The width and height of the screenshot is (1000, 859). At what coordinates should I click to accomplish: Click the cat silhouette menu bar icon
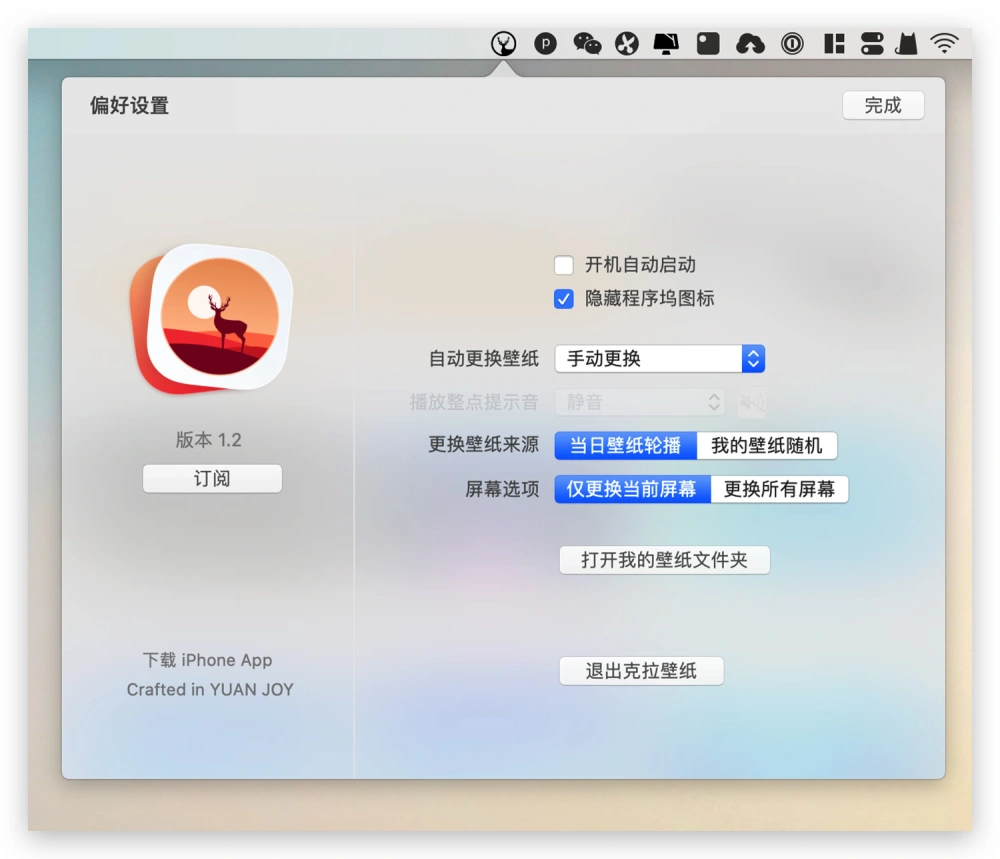pos(906,43)
